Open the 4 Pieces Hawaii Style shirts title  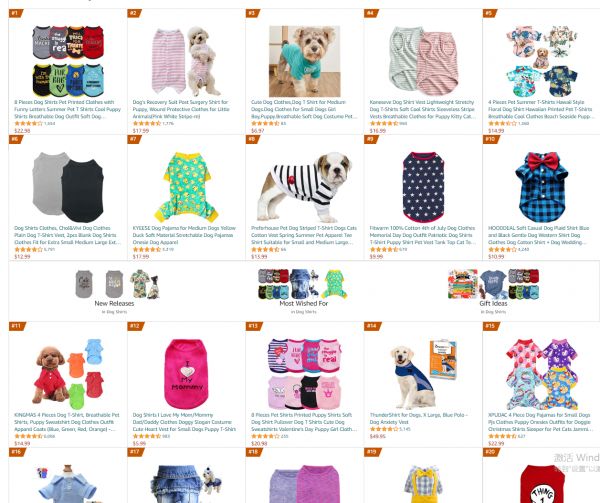[541, 109]
